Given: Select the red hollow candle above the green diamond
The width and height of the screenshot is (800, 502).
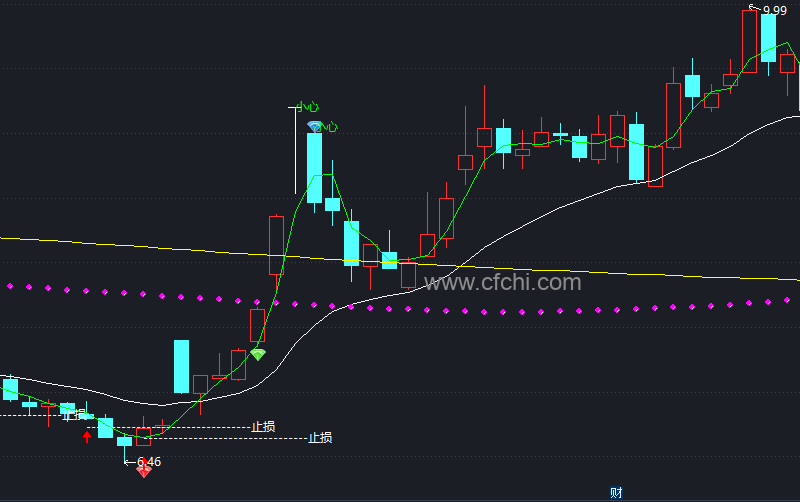Looking at the screenshot, I should 258,325.
